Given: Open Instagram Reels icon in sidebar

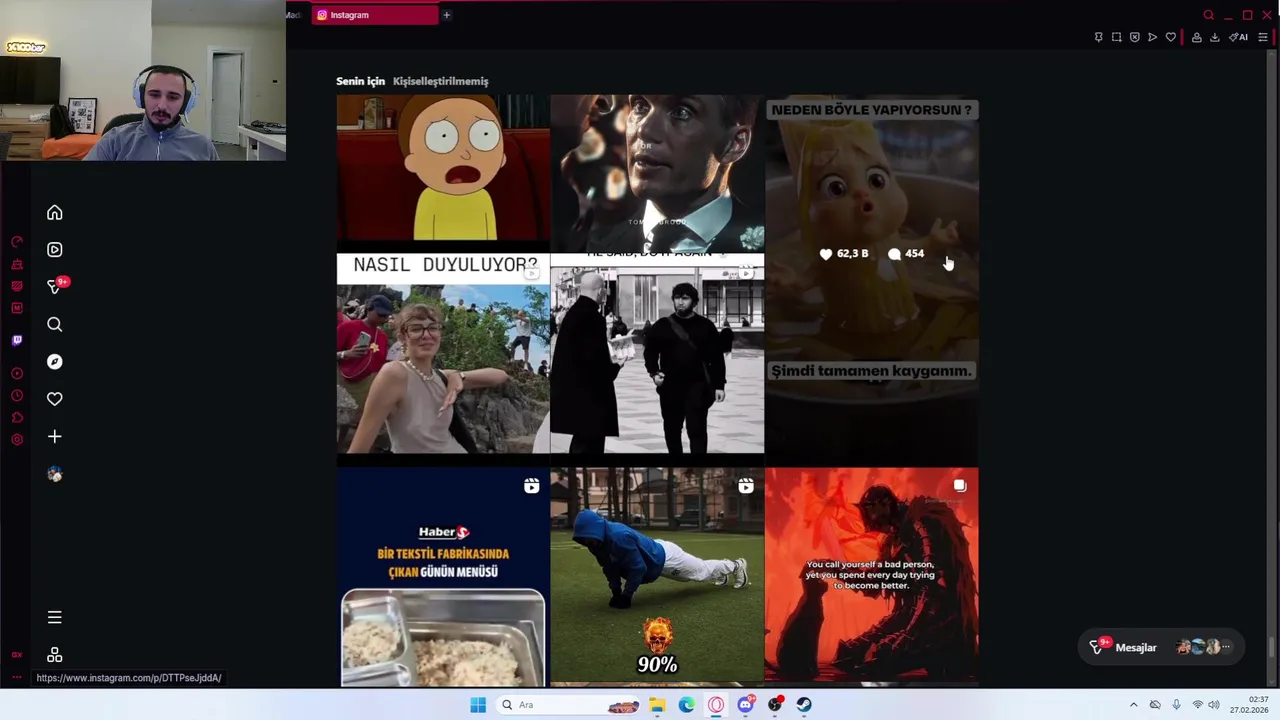Looking at the screenshot, I should (55, 250).
